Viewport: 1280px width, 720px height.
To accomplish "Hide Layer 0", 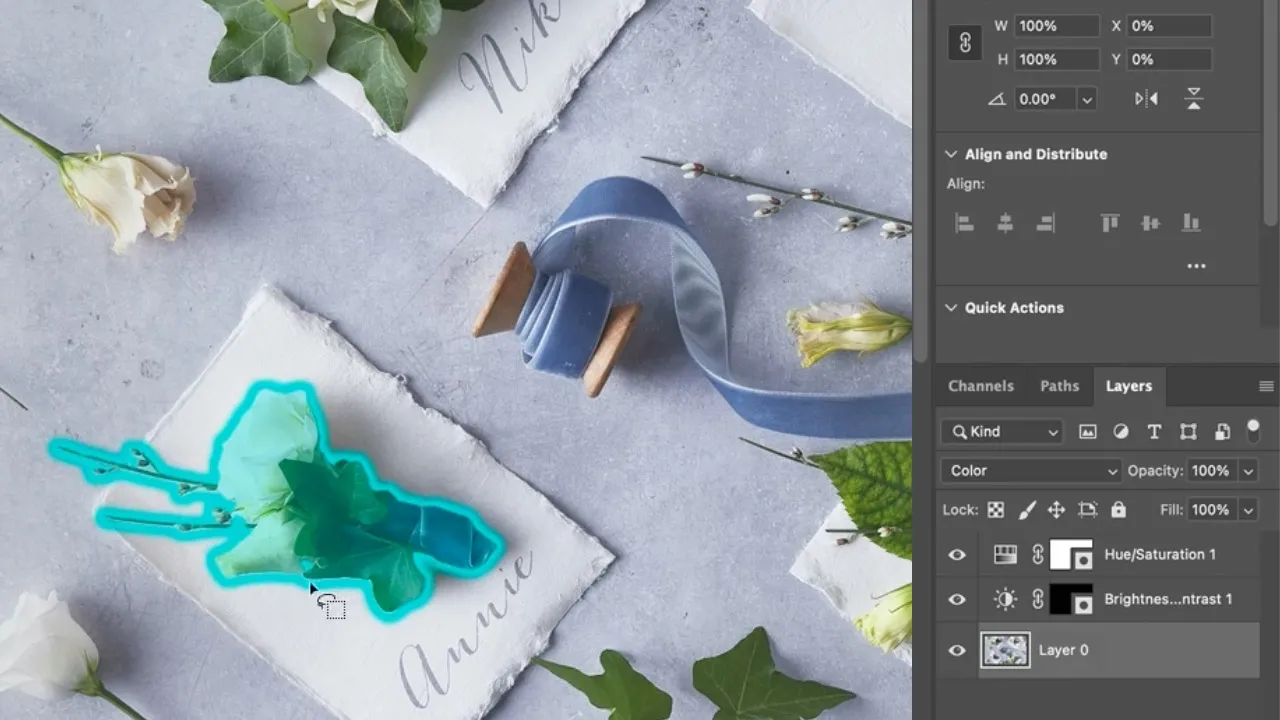I will pyautogui.click(x=957, y=650).
